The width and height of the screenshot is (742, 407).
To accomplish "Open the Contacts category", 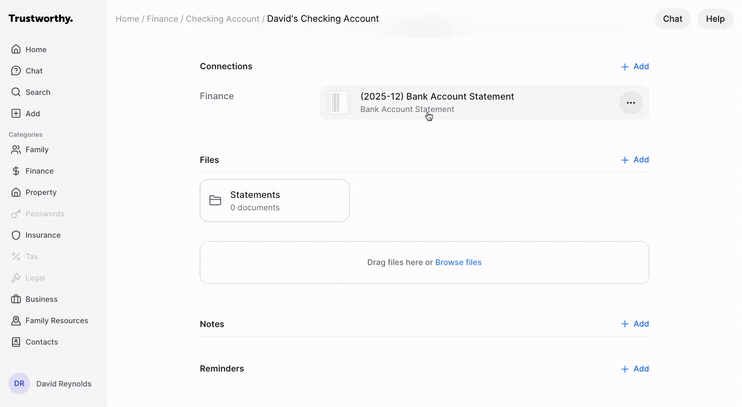I will pos(41,342).
